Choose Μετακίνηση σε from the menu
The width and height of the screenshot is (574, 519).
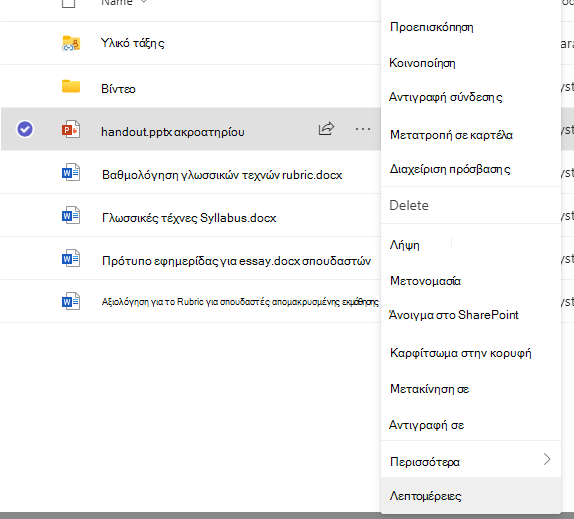point(429,389)
